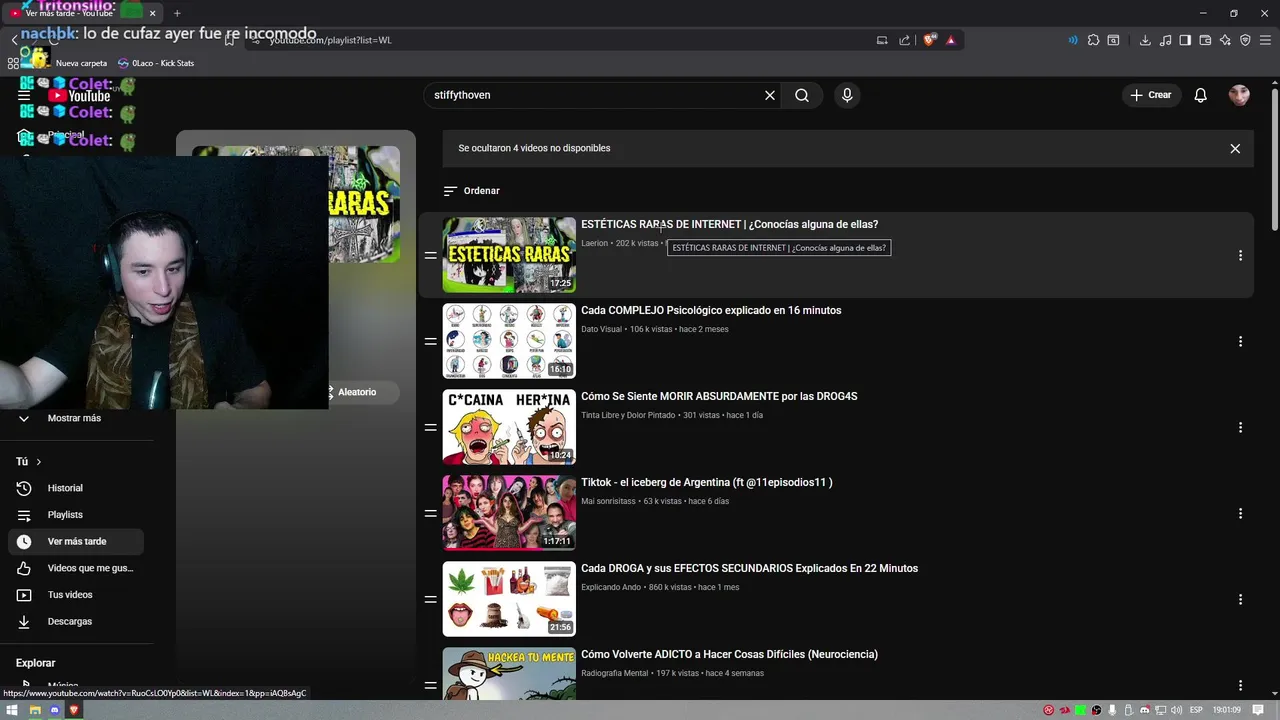The image size is (1280, 720).
Task: Open the Laerion channel link
Action: [x=594, y=243]
